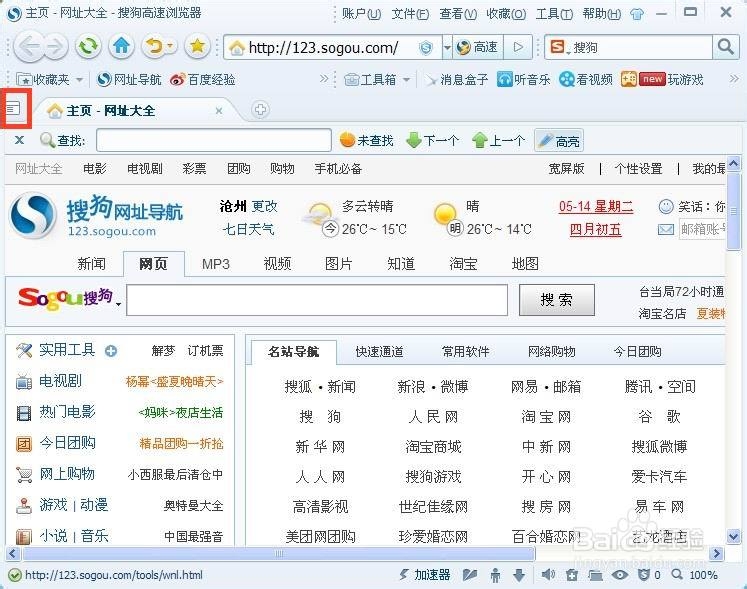Open the 账户(U) menu
This screenshot has height=589, width=747.
point(361,14)
